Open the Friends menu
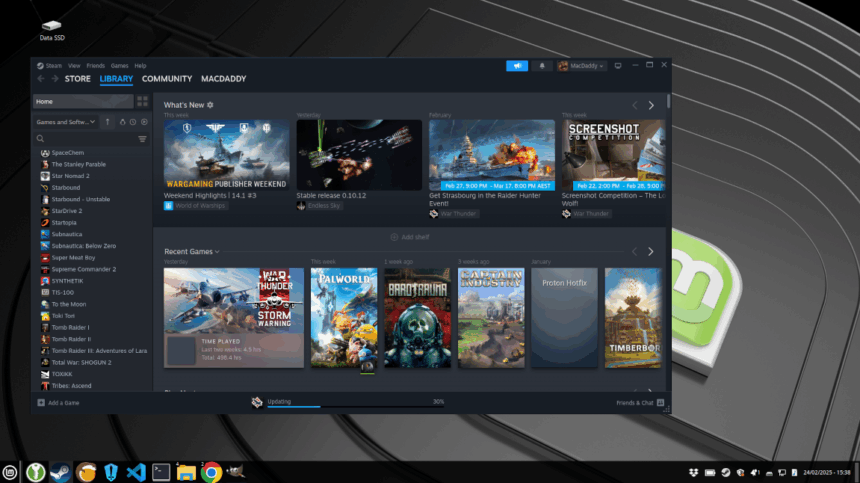Image resolution: width=860 pixels, height=483 pixels. [95, 66]
